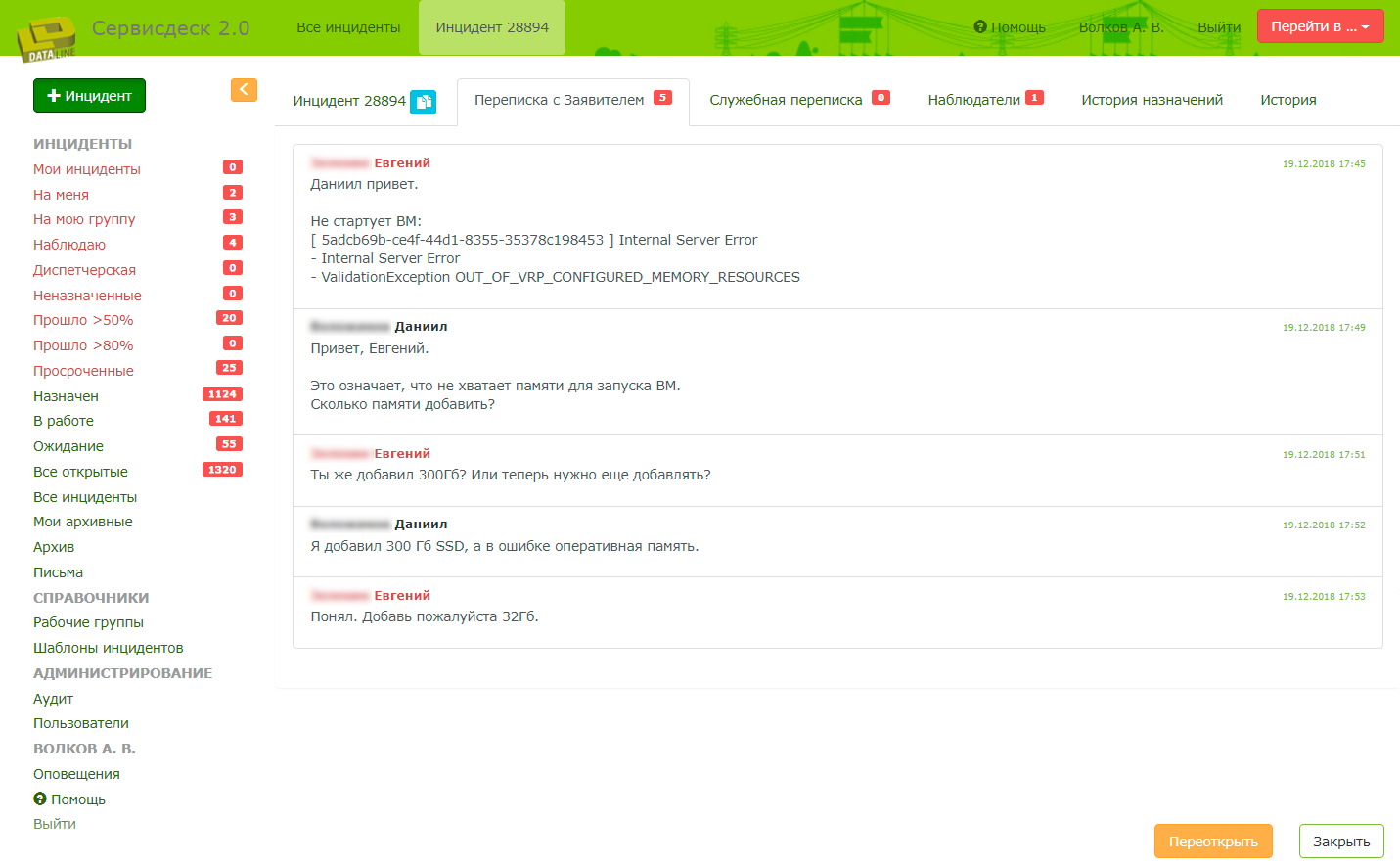This screenshot has height=867, width=1400.
Task: Create new incident via green plus button
Action: (x=89, y=96)
